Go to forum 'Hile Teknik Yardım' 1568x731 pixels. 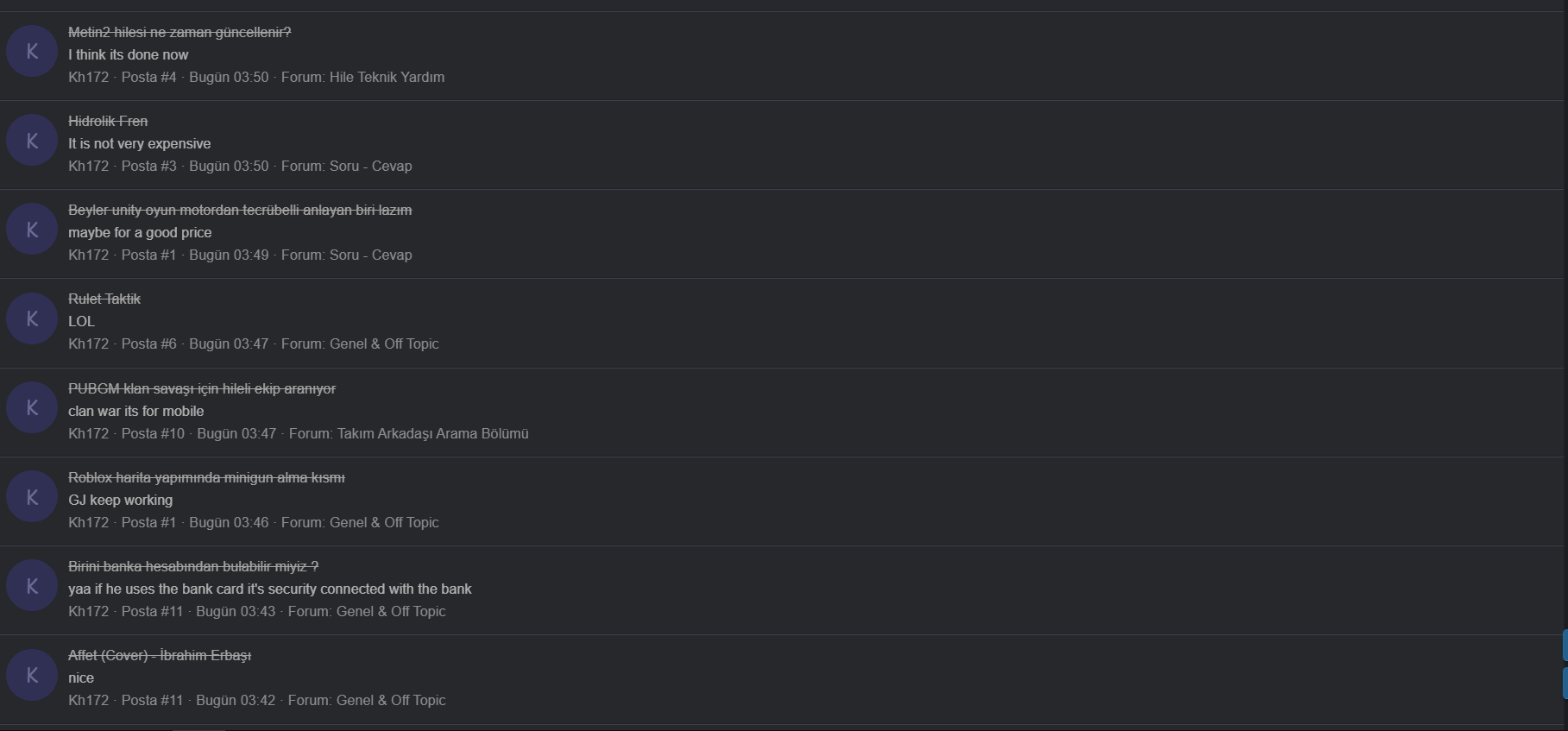point(387,77)
